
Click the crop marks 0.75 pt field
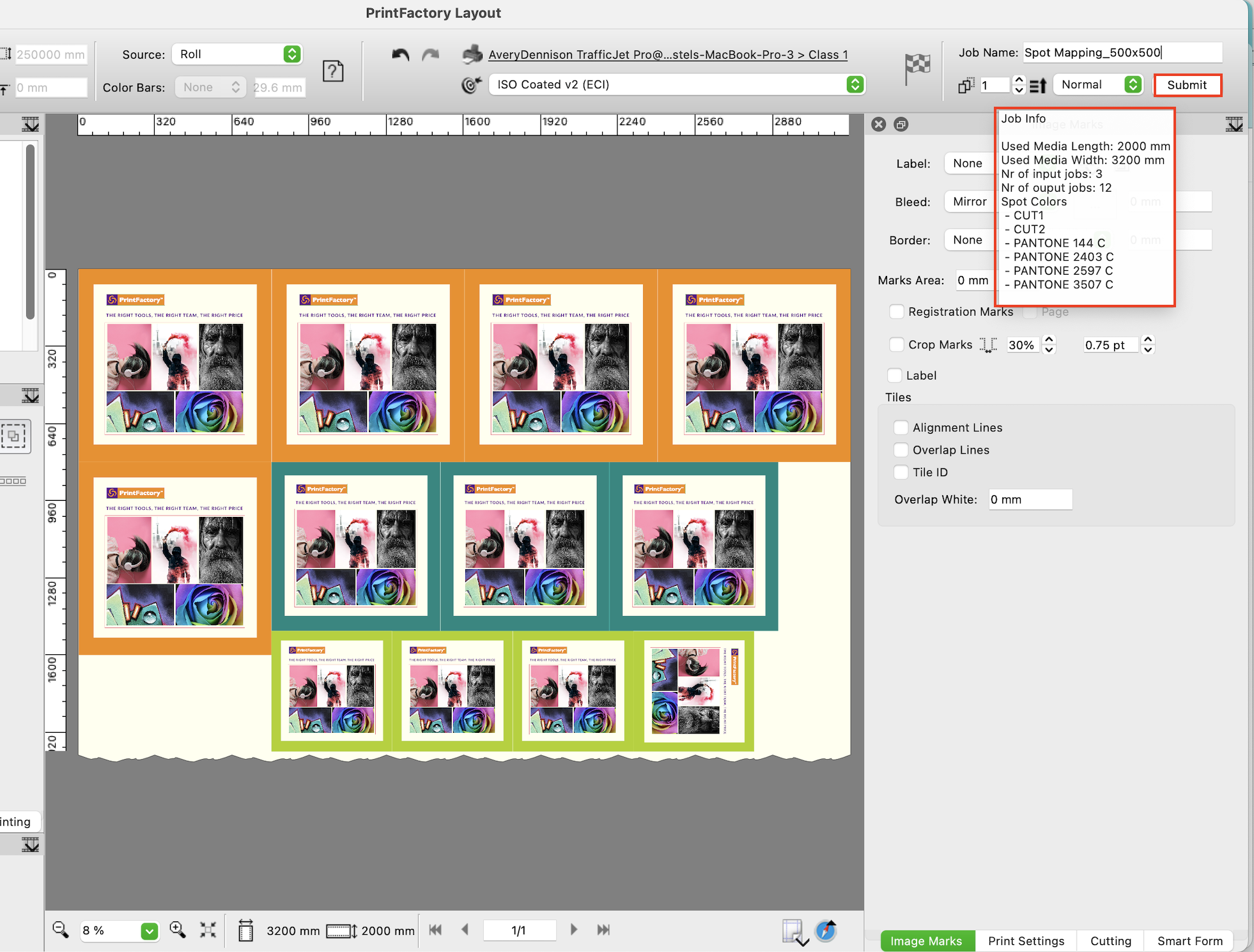1111,345
